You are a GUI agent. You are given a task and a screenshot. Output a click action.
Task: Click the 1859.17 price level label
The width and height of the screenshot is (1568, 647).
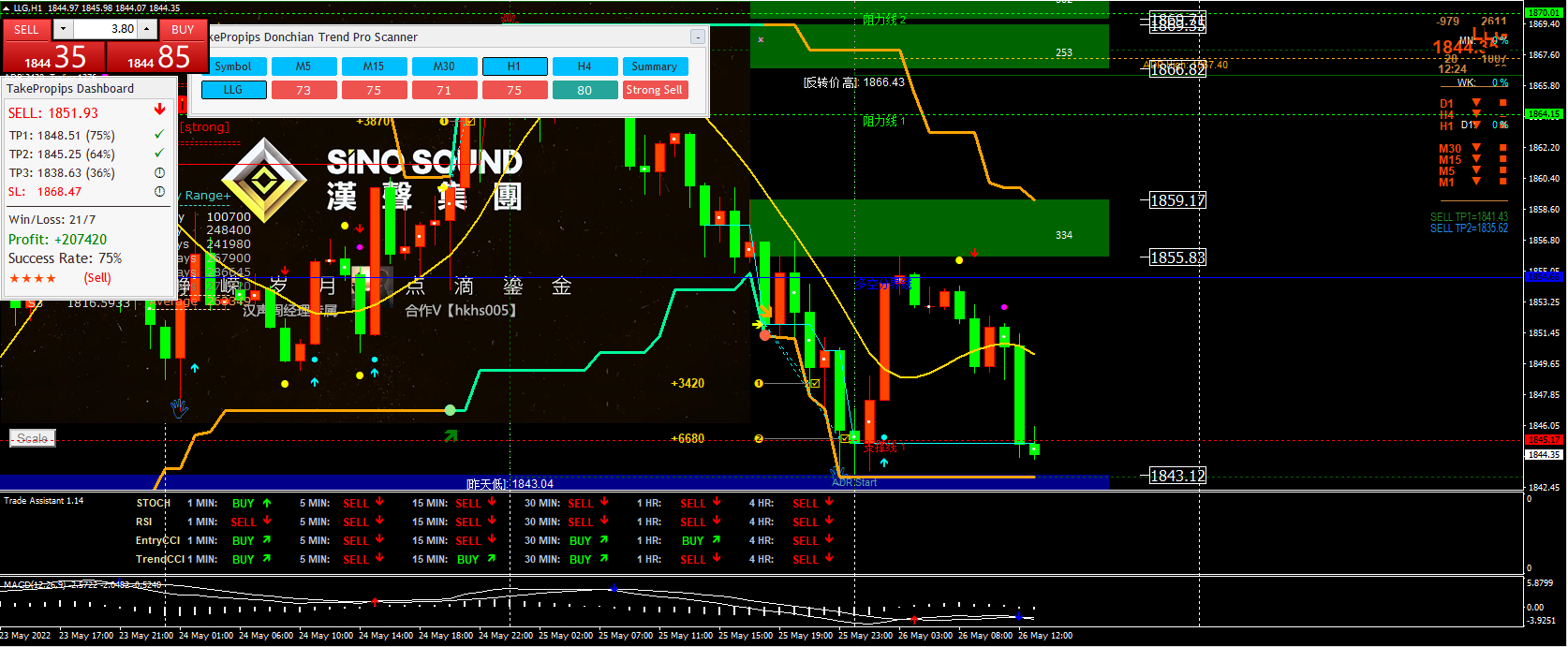click(x=1177, y=200)
